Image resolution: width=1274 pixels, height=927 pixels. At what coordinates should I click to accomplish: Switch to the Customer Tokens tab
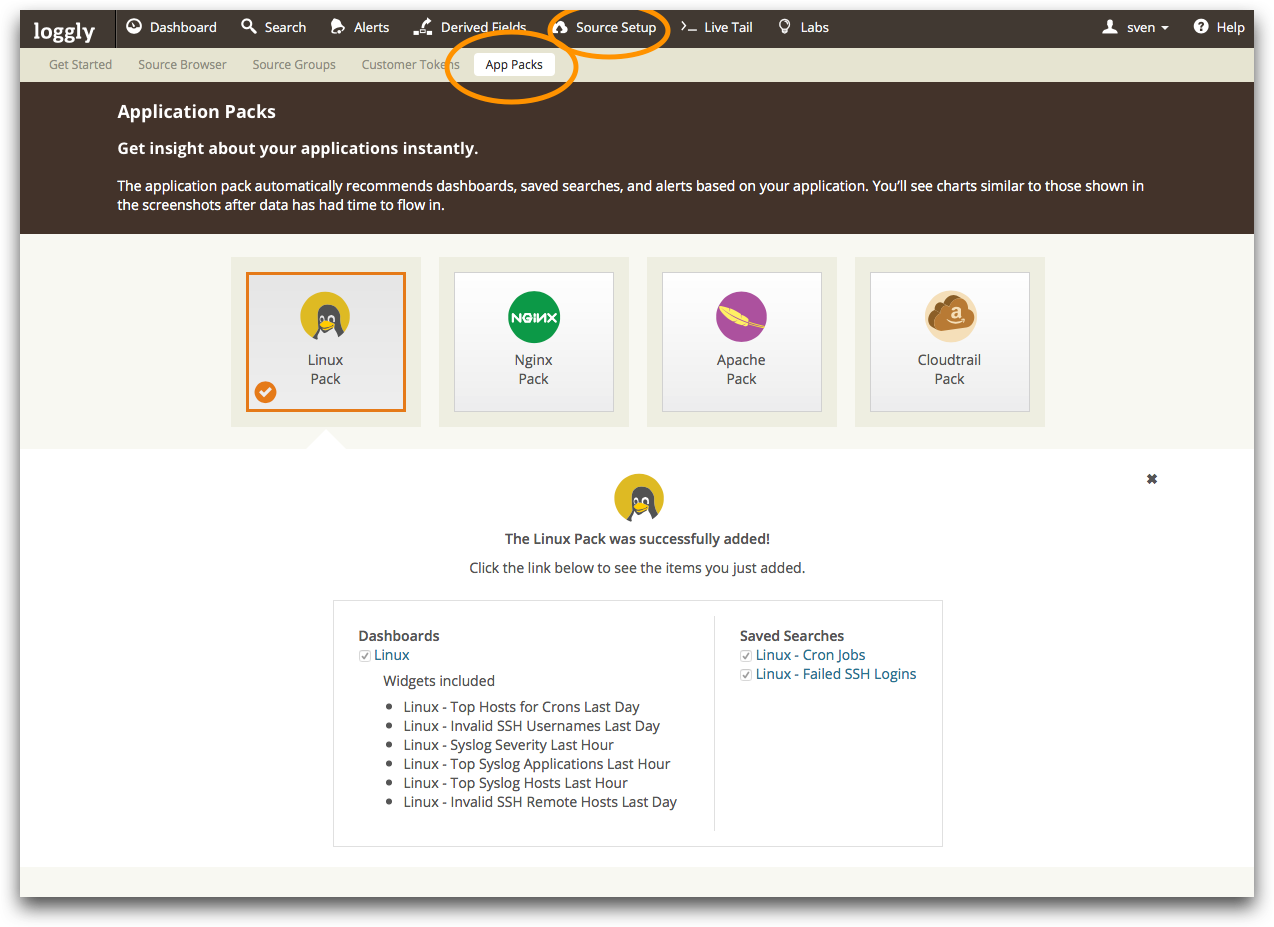coord(410,64)
